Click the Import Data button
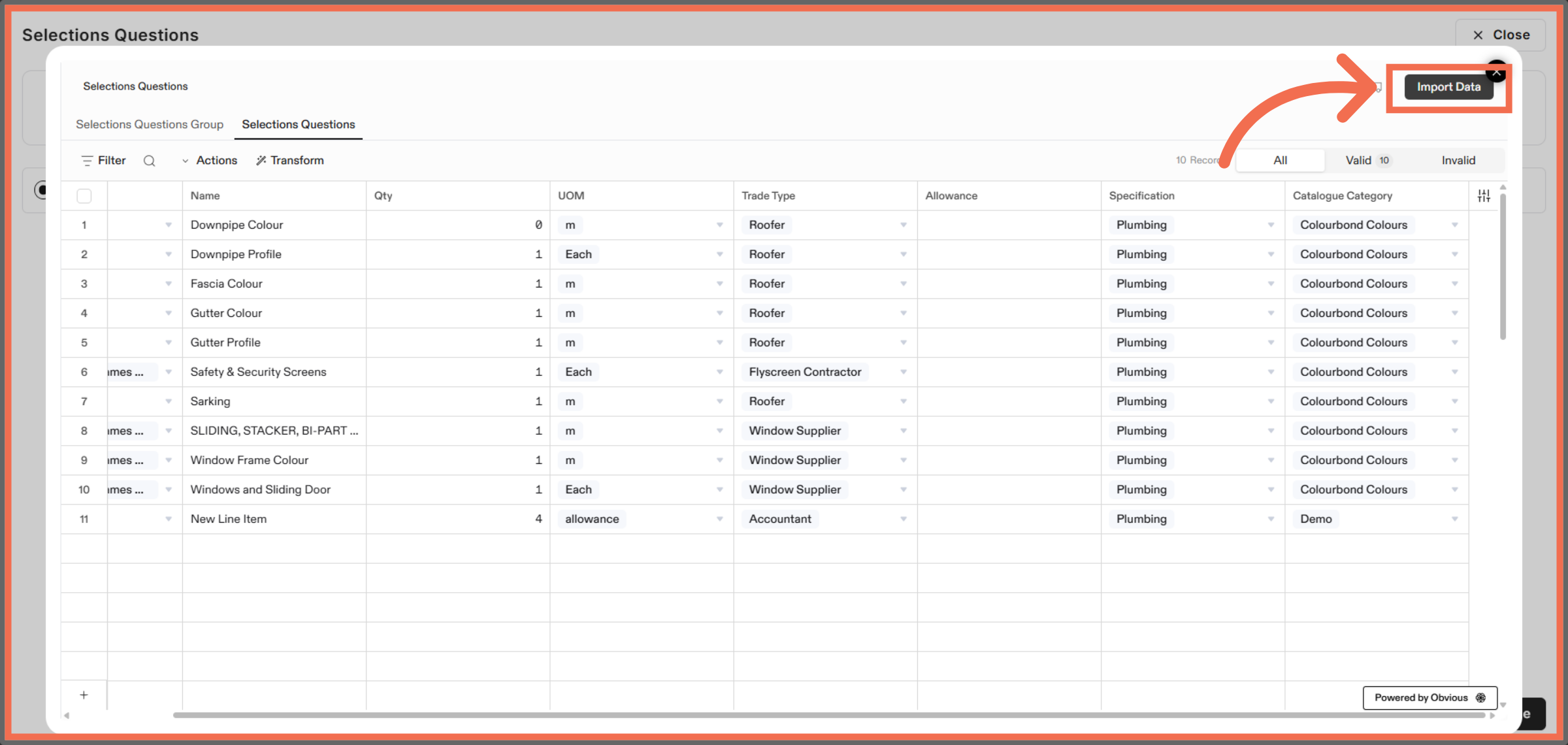Viewport: 1568px width, 745px height. (x=1448, y=87)
